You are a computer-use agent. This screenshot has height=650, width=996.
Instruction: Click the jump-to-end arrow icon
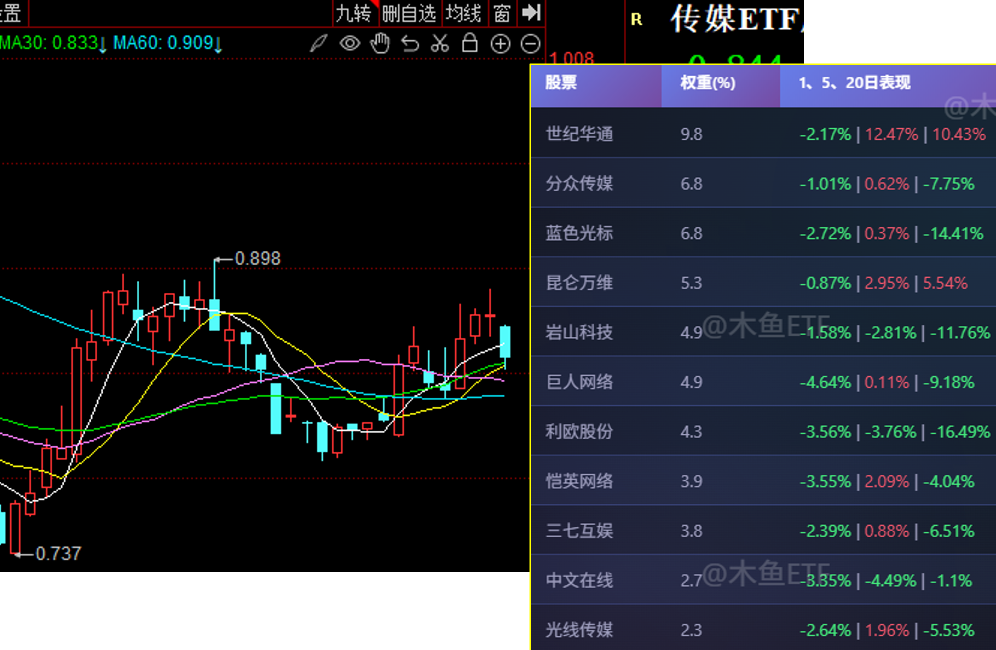531,13
